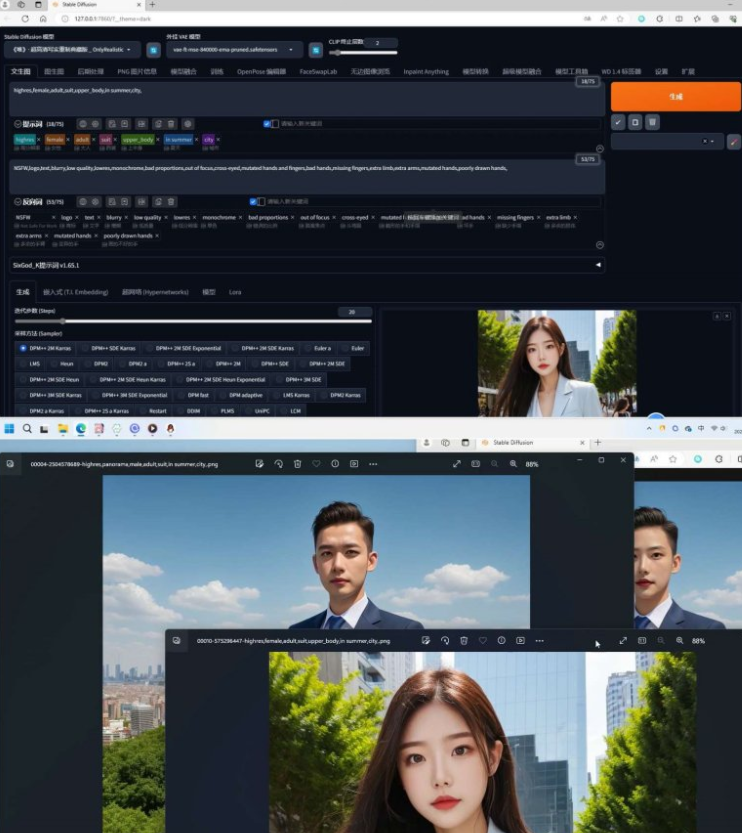The width and height of the screenshot is (742, 833).
Task: Click round arrow at end of negative tags
Action: tap(600, 245)
